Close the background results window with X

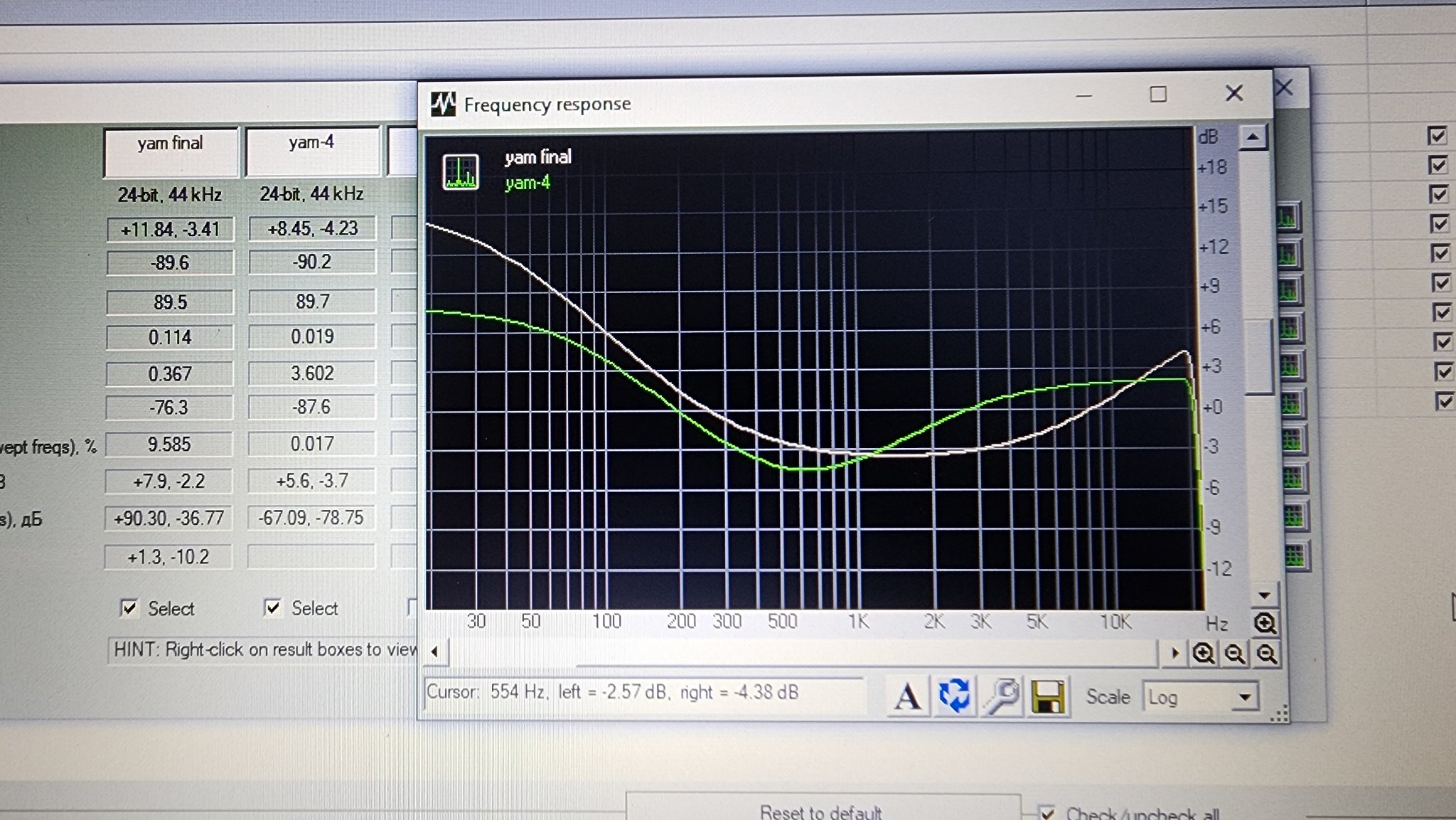[x=1284, y=87]
